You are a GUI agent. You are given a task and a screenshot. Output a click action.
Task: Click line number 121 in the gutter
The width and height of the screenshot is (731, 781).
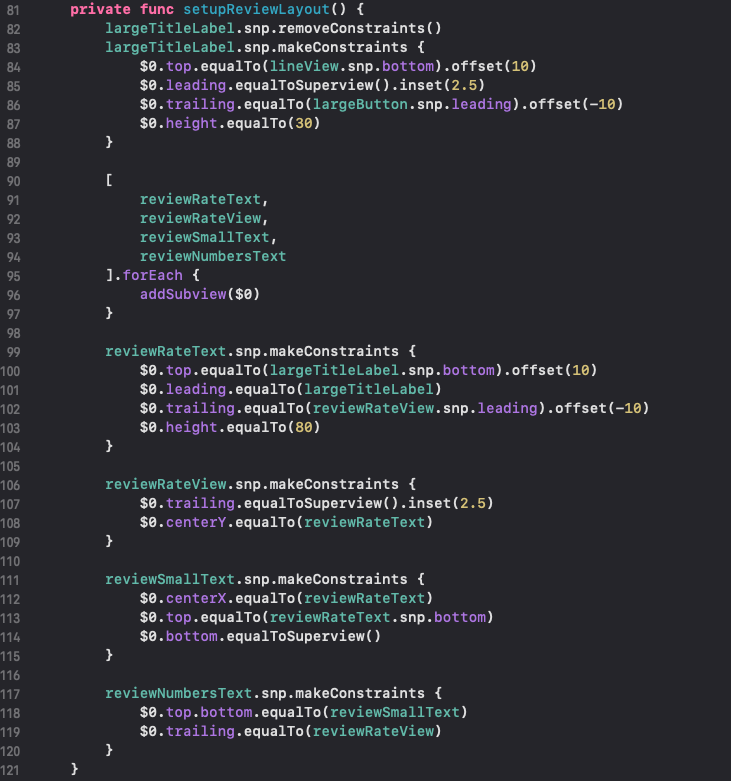pyautogui.click(x=10, y=770)
